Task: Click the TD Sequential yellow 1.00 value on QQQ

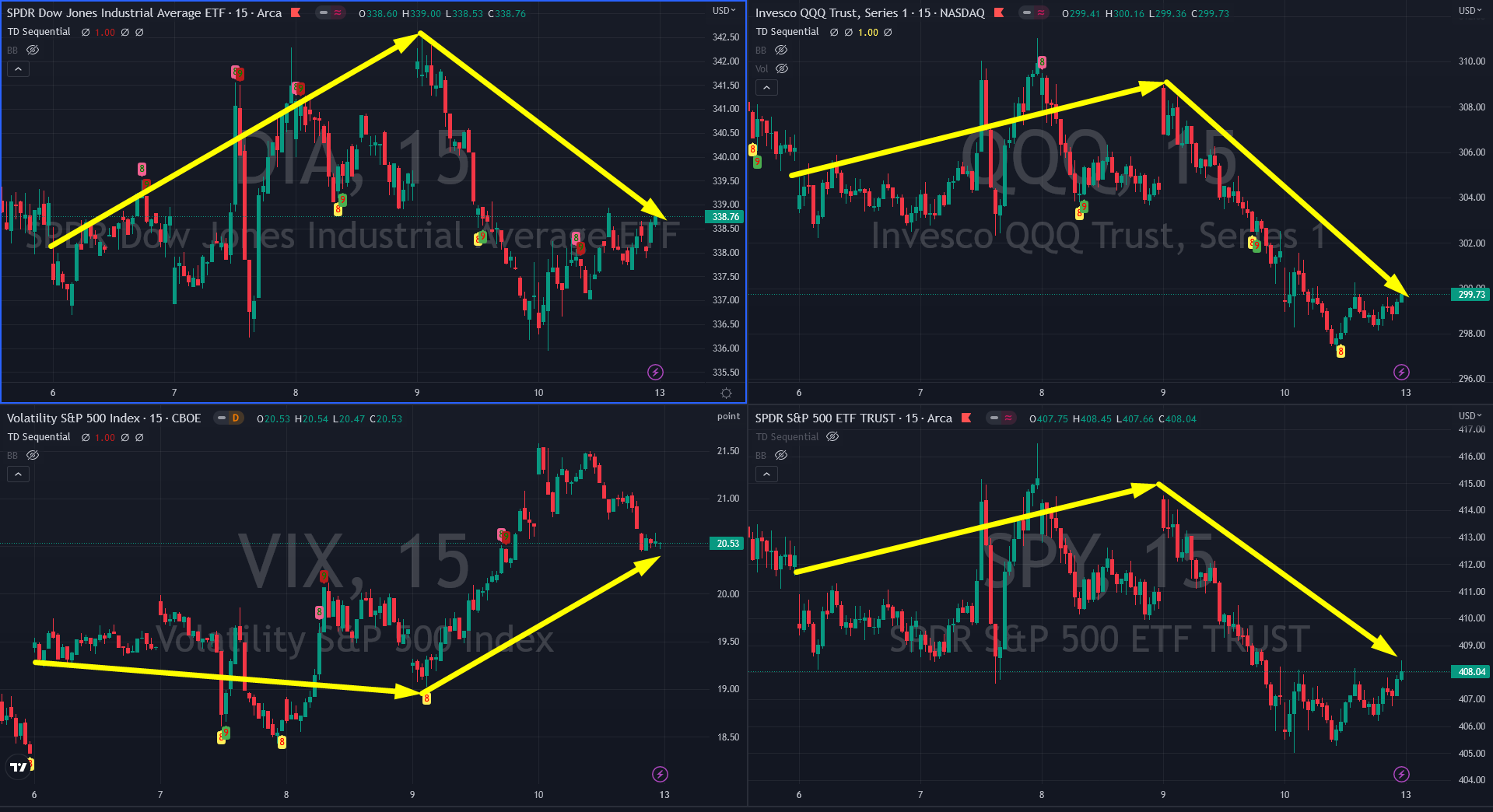Action: 868,33
